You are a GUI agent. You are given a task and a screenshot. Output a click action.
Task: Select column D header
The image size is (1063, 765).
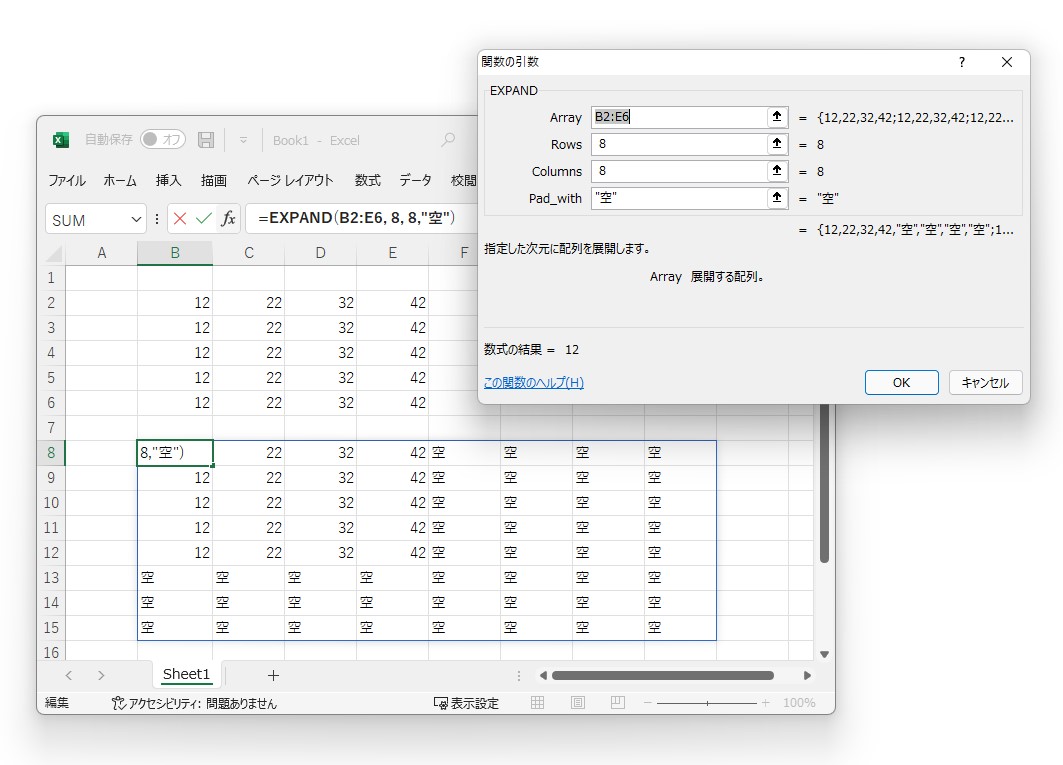321,253
